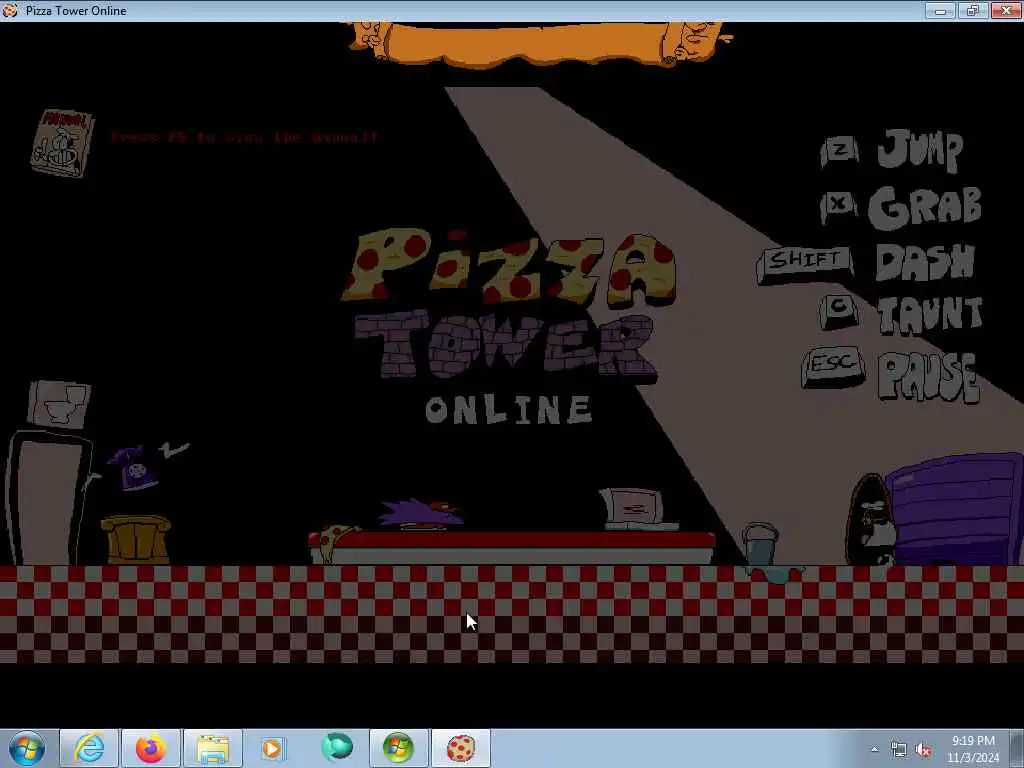Click the taskbar clock showing 9:19 PM
The height and width of the screenshot is (768, 1024).
click(973, 749)
